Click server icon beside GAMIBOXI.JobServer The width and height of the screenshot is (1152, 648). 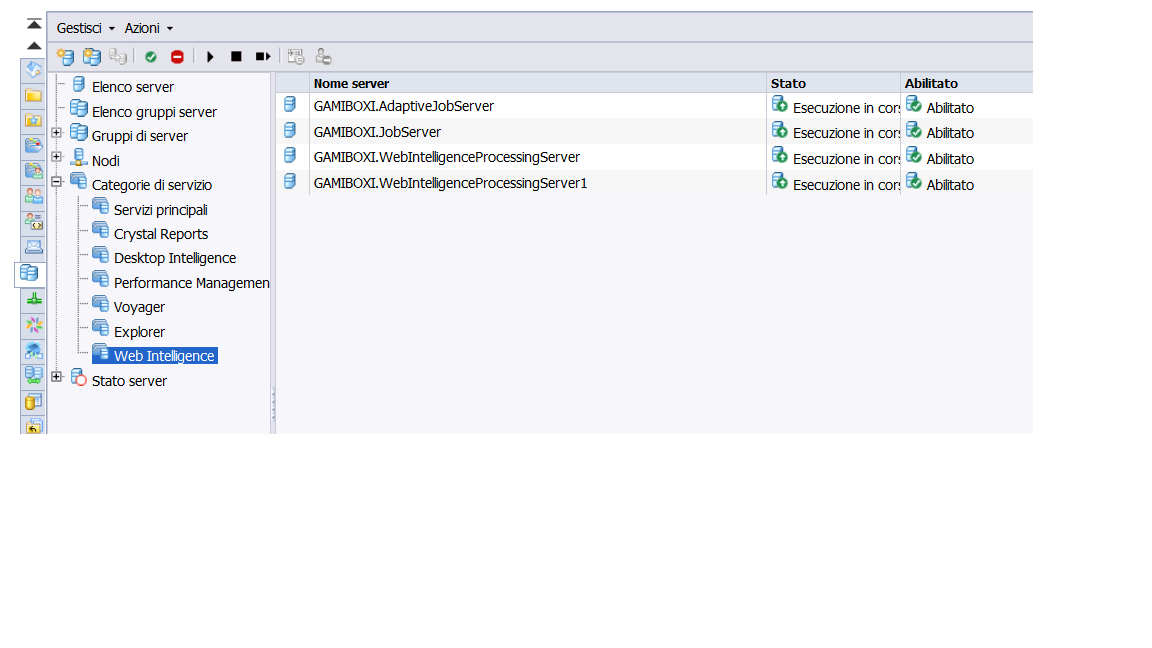290,130
